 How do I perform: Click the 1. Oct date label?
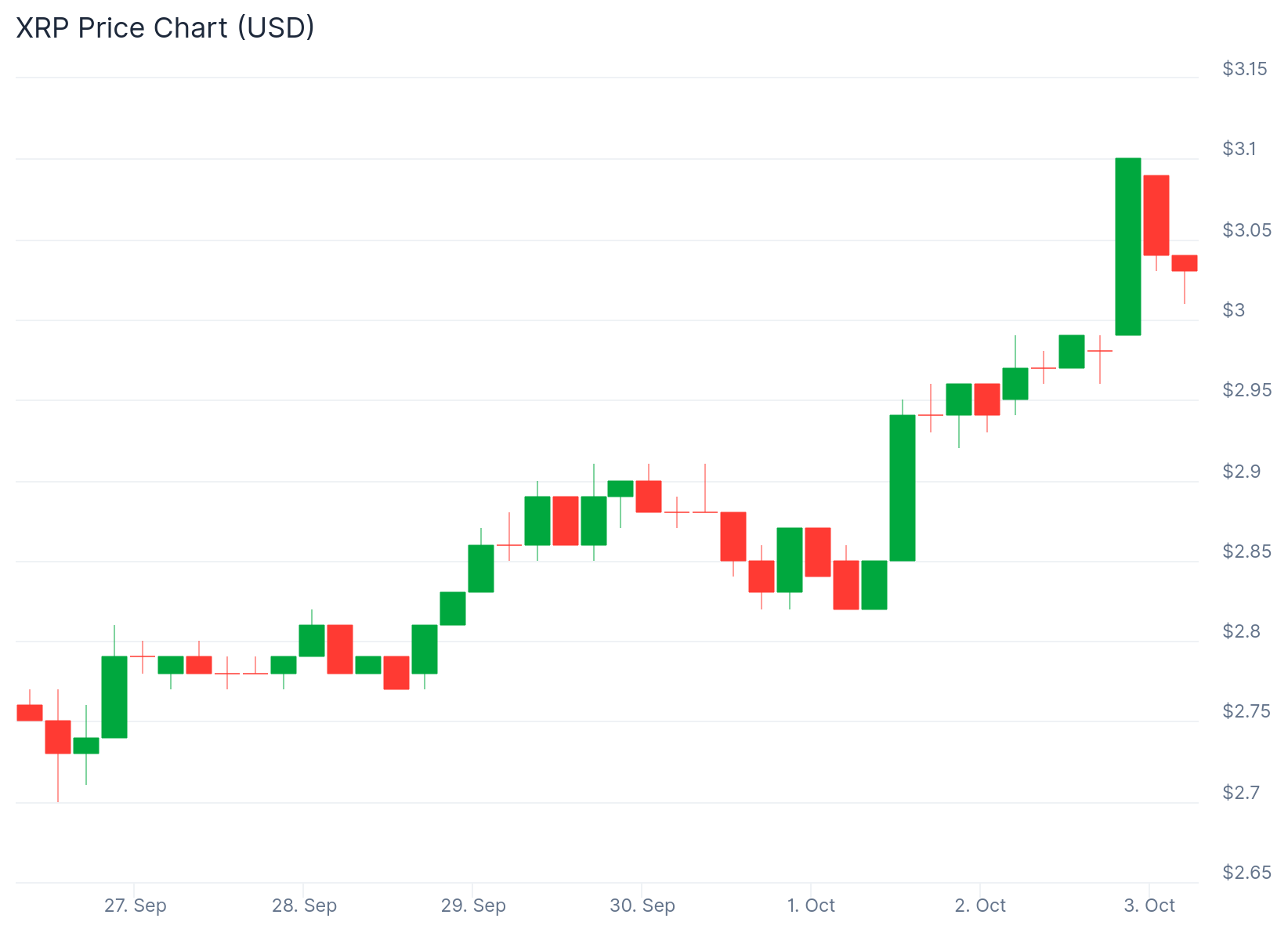[811, 906]
